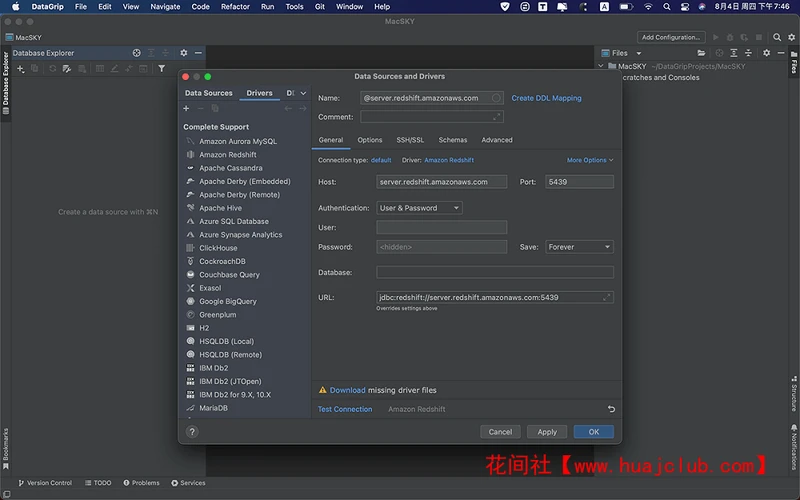The image size is (800, 500).
Task: Open macOS Control Center icon
Action: 685,7
